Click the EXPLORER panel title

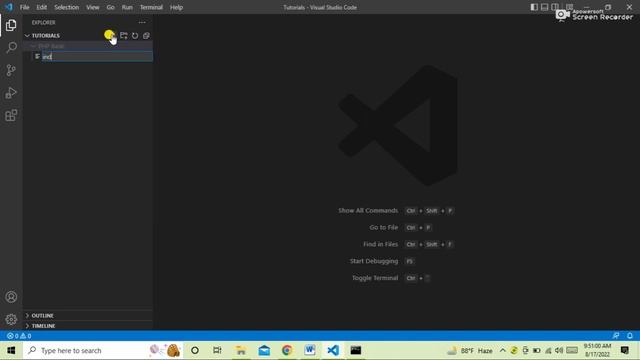click(44, 22)
